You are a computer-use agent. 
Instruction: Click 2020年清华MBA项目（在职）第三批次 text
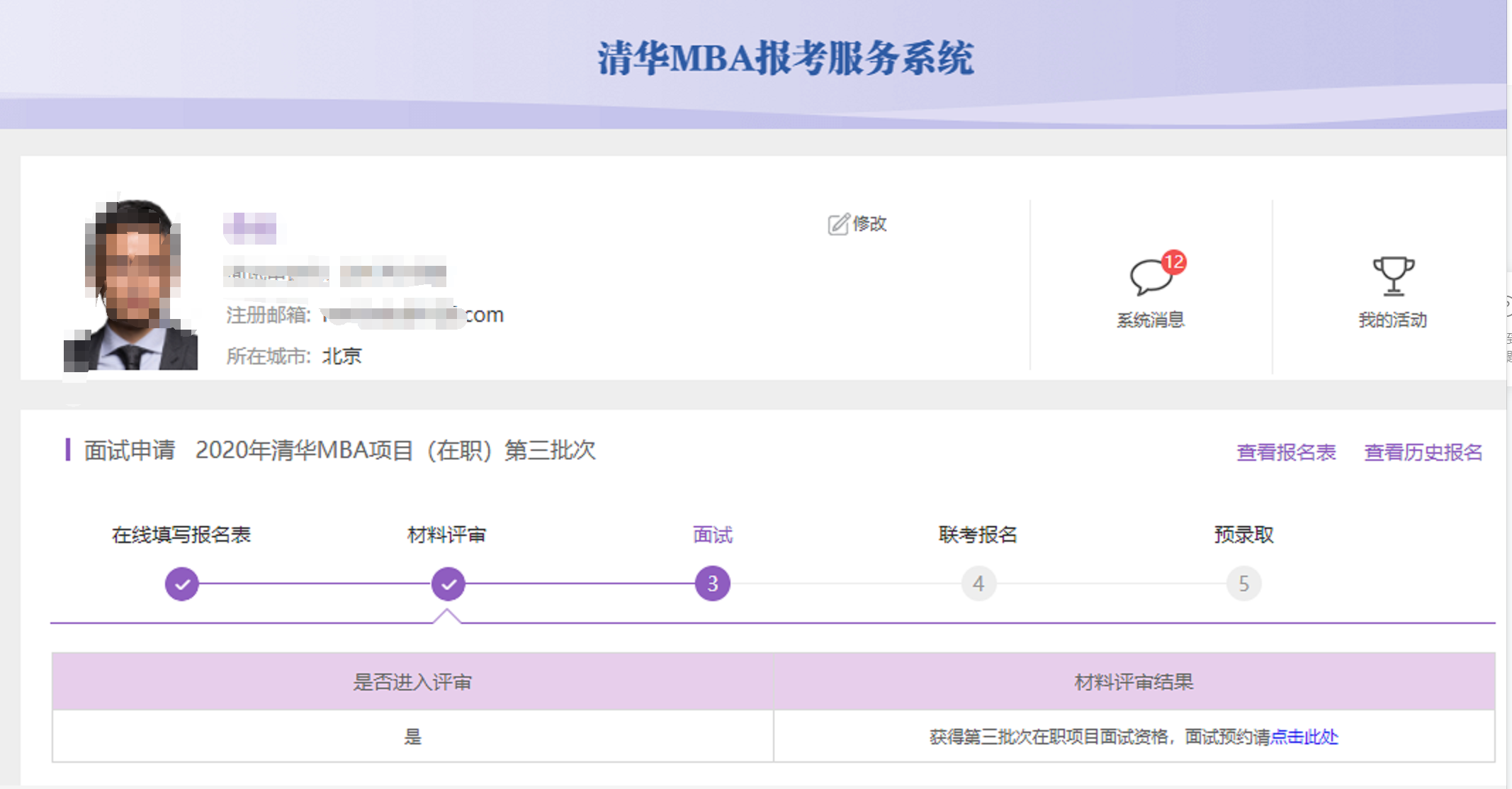click(x=395, y=450)
